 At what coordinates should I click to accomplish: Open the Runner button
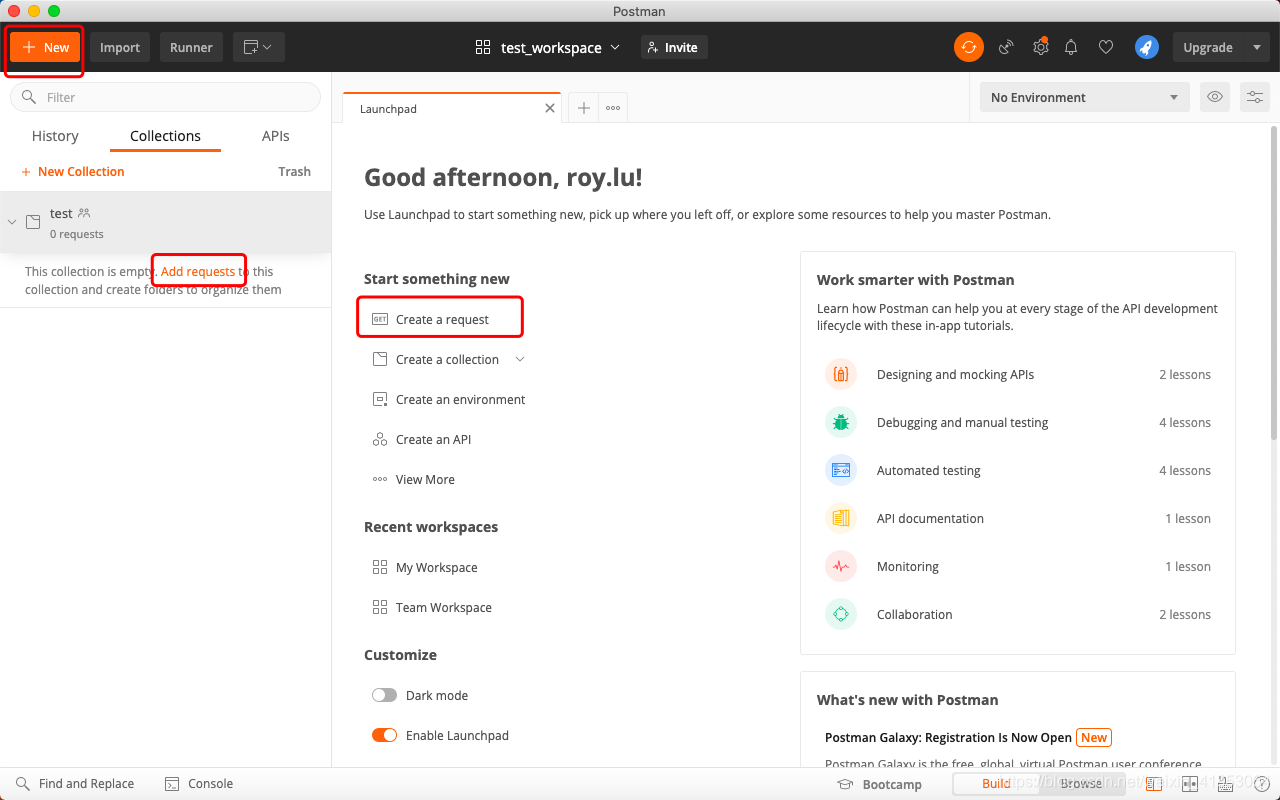pyautogui.click(x=191, y=47)
